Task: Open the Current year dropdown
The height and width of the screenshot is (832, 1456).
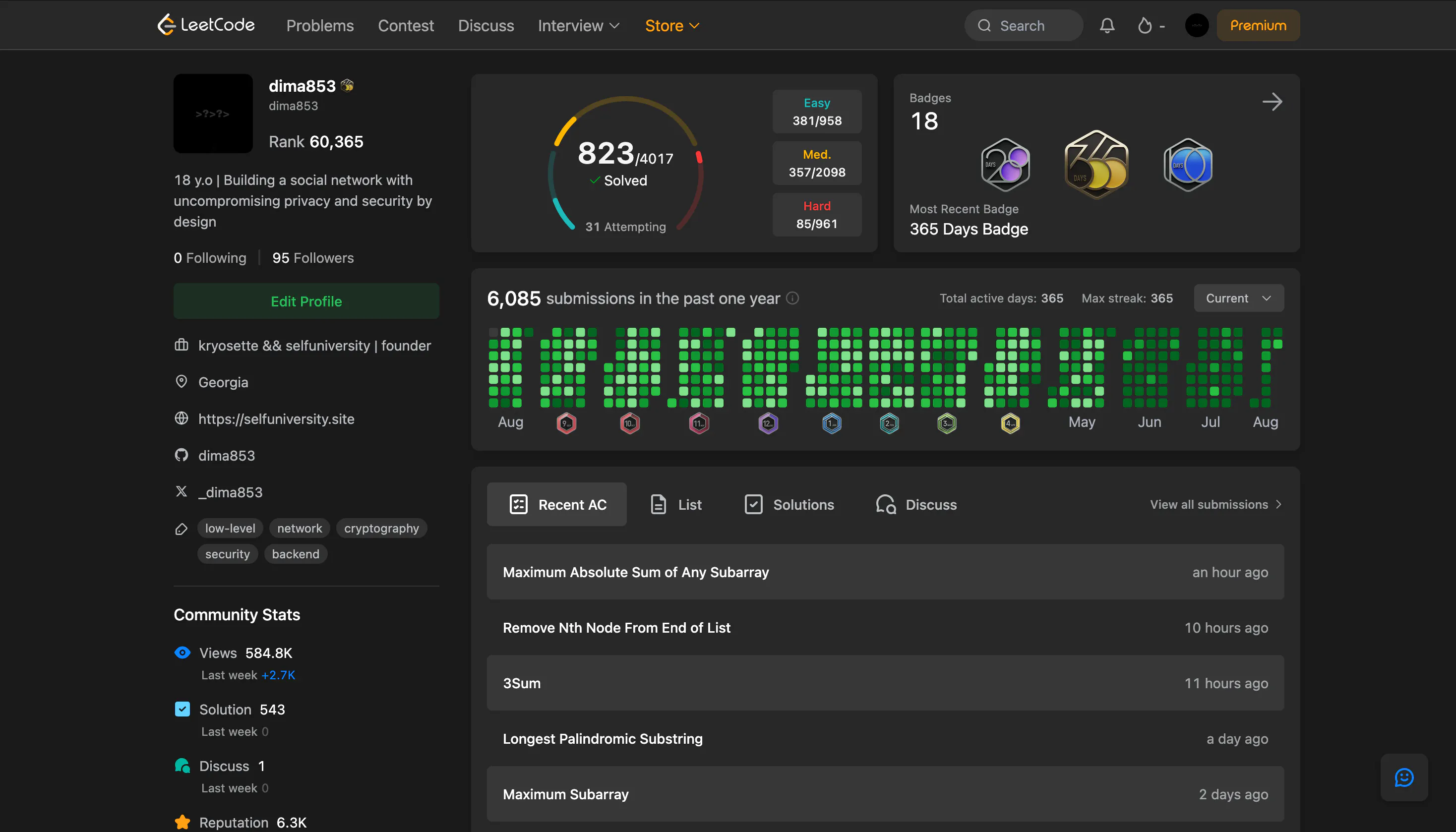Action: coord(1238,298)
